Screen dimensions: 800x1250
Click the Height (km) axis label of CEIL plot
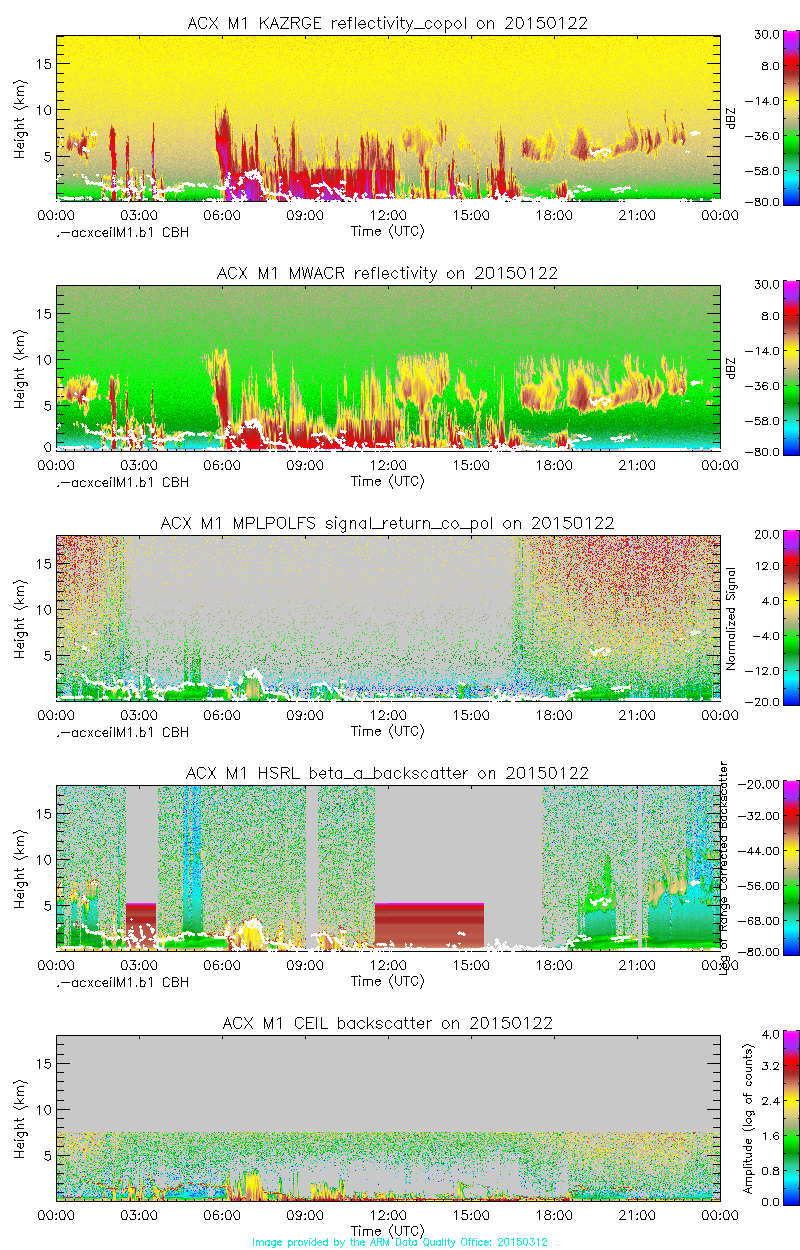tap(20, 1118)
